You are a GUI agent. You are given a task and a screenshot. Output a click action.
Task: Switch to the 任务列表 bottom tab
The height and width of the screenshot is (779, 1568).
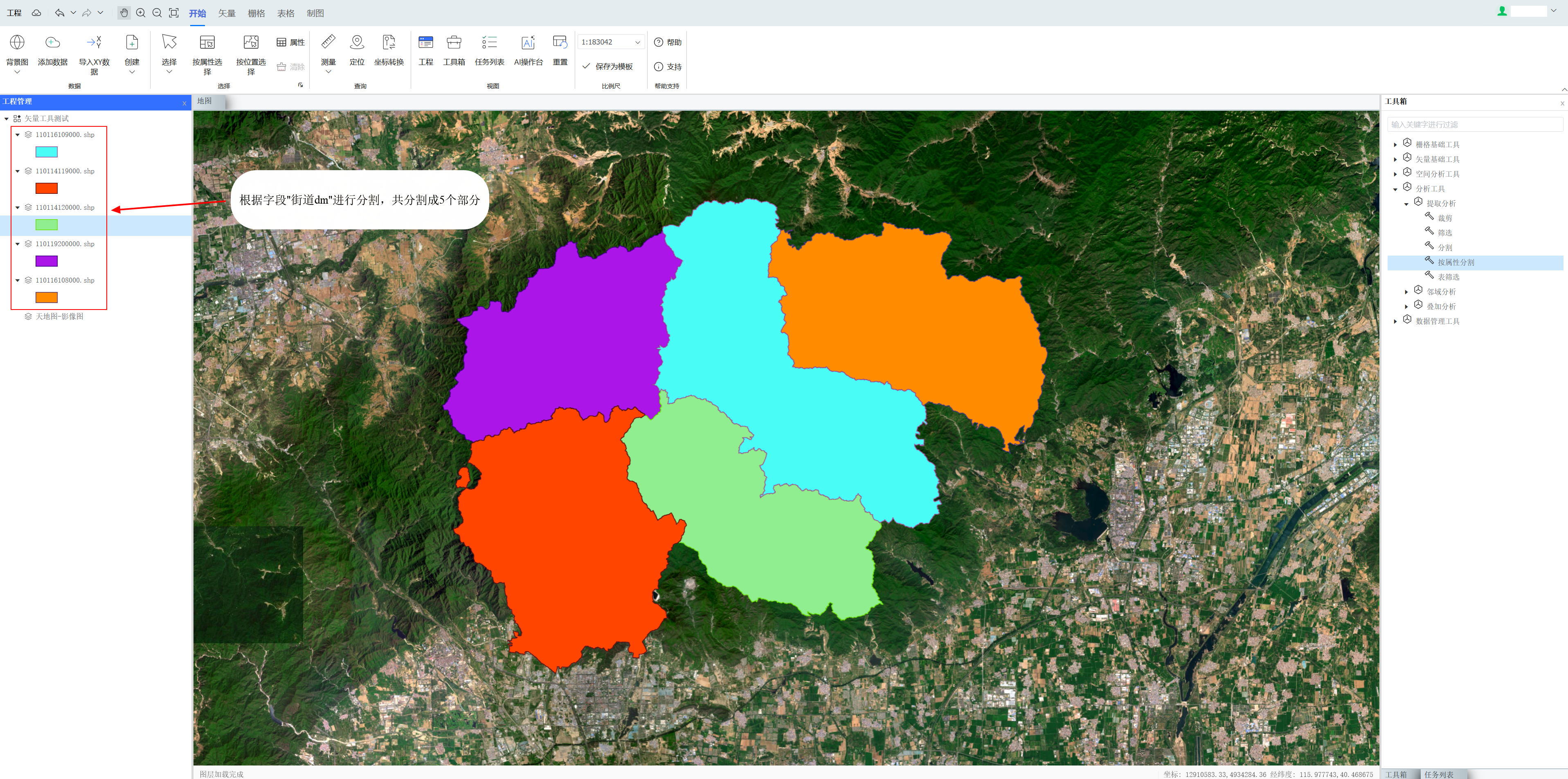1438,774
